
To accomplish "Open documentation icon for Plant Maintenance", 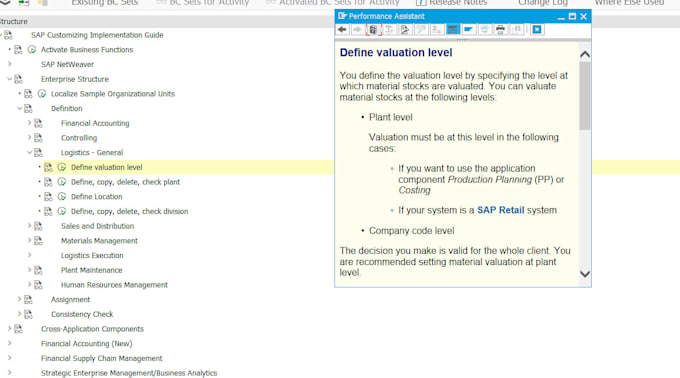I will [38, 270].
